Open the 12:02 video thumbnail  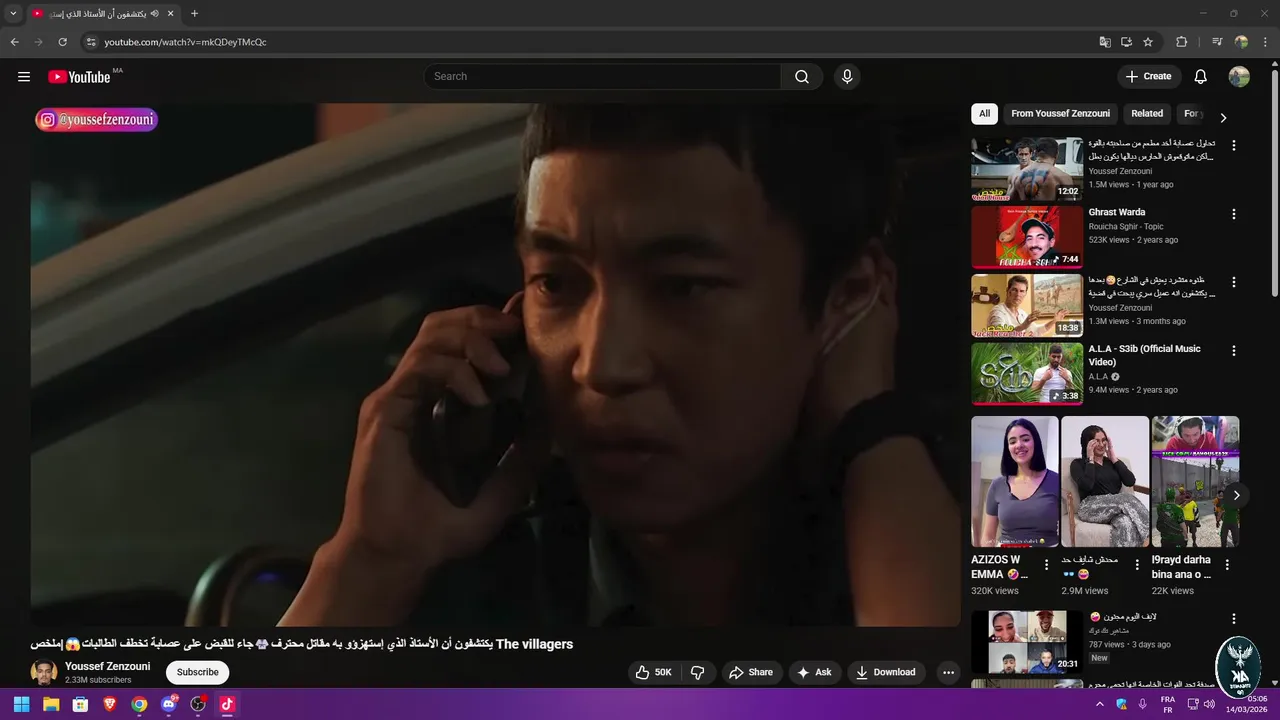1027,169
